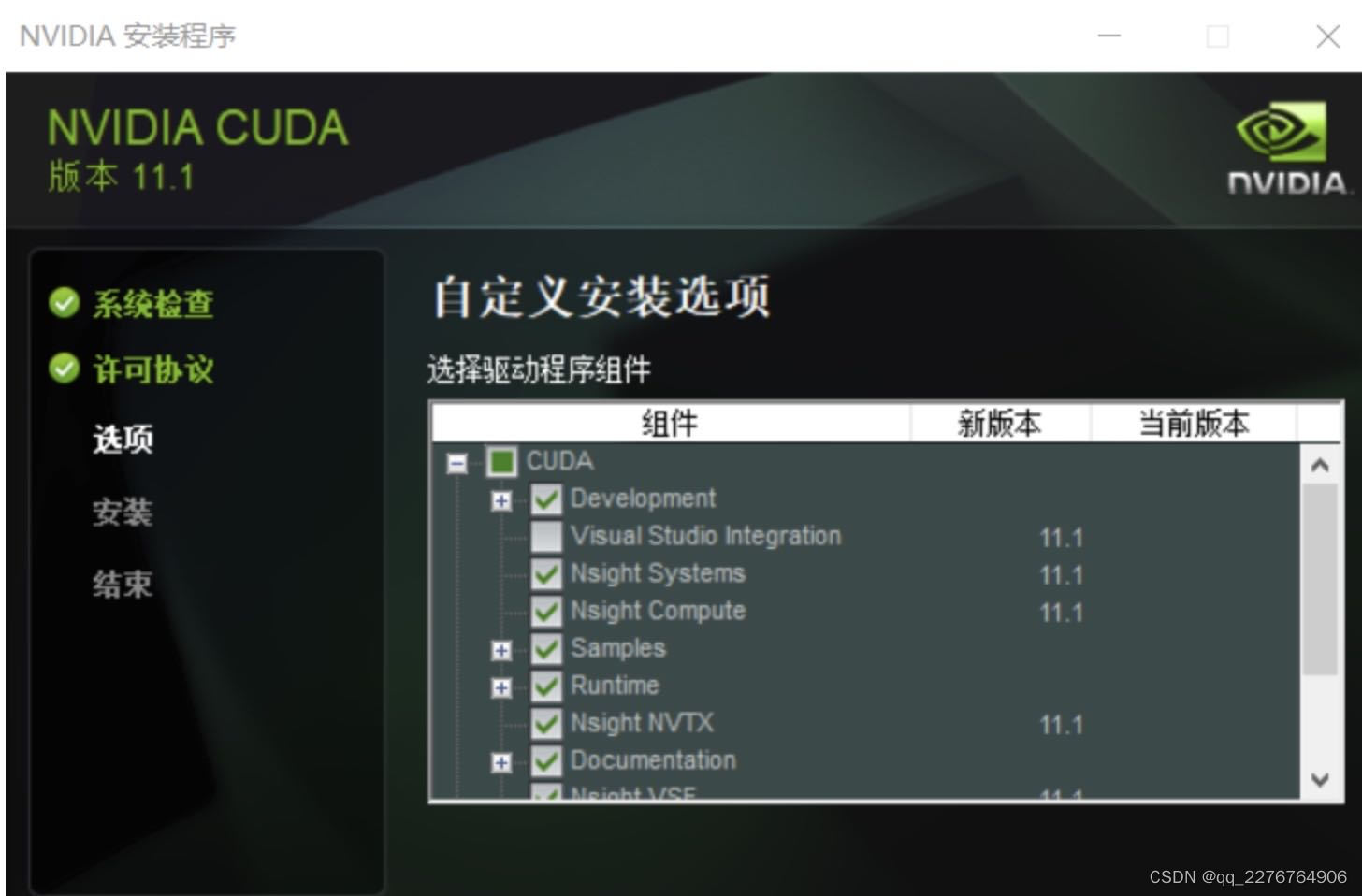Expand the Development node

[x=501, y=500]
